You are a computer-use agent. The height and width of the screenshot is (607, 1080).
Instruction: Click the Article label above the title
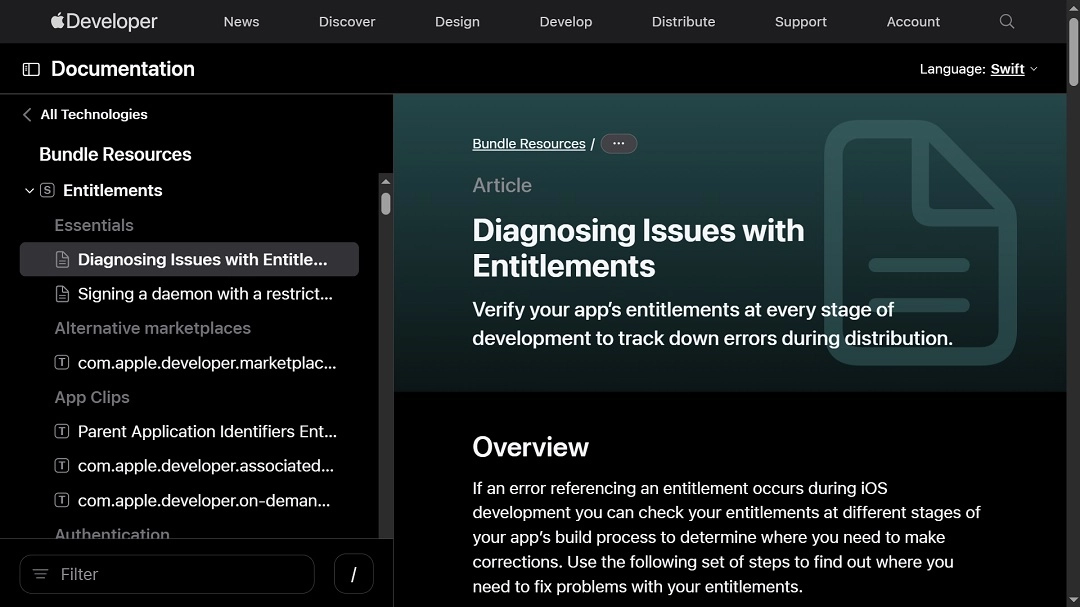(502, 185)
